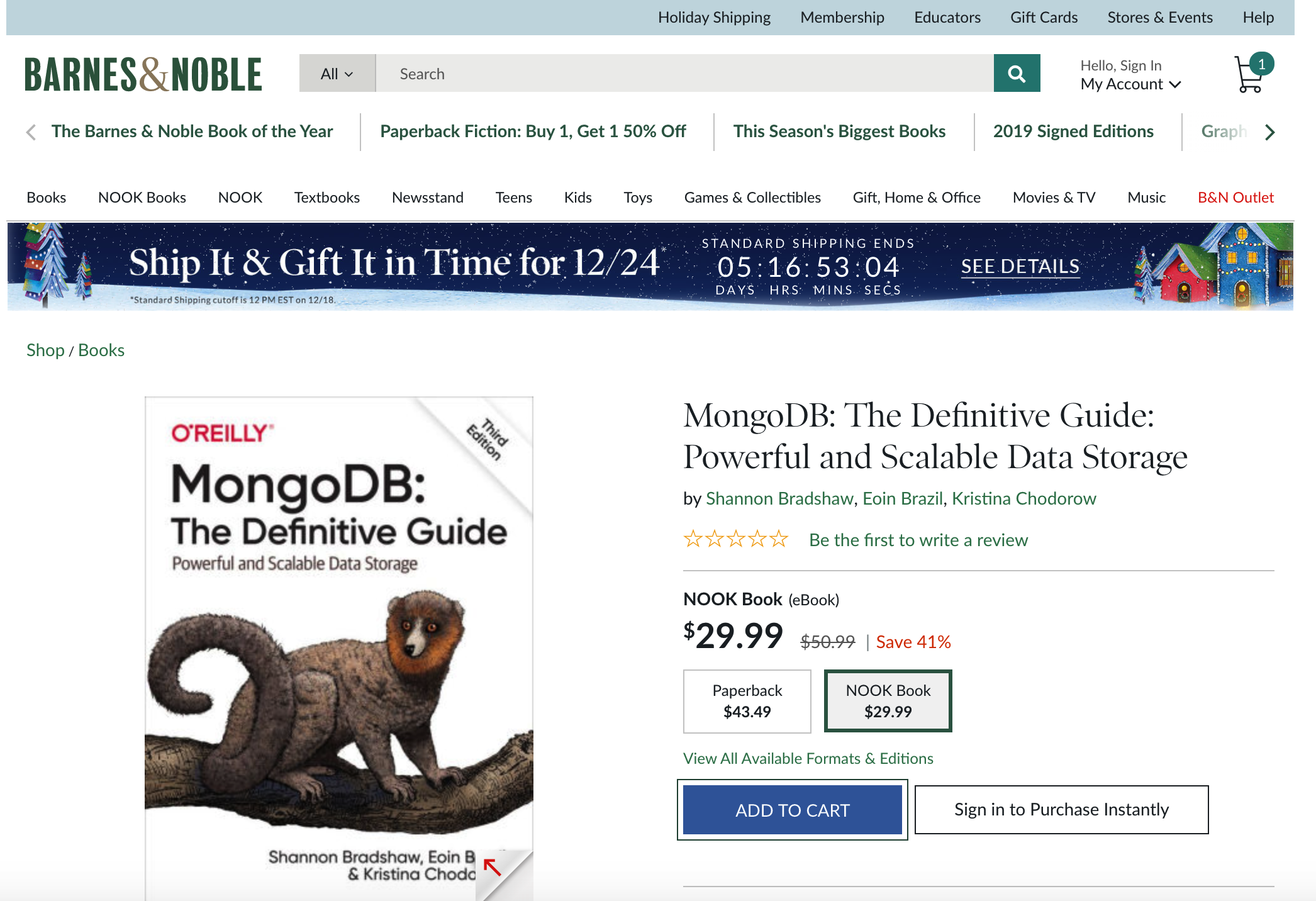The width and height of the screenshot is (1316, 901).
Task: Open the B&N Outlet menu tab
Action: (1237, 197)
